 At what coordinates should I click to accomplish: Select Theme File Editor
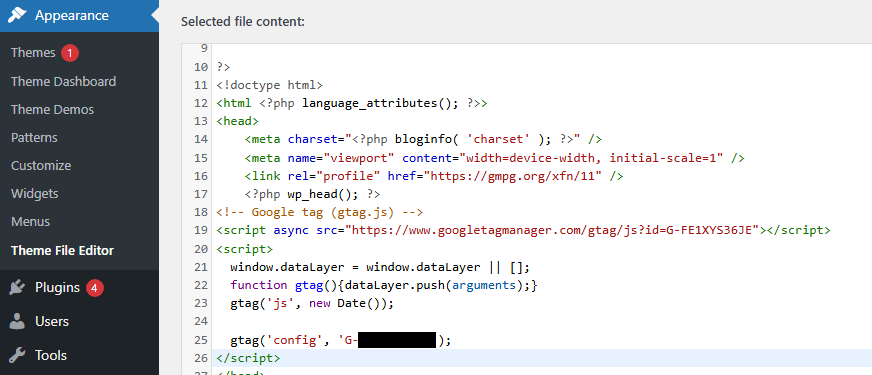pyautogui.click(x=62, y=250)
